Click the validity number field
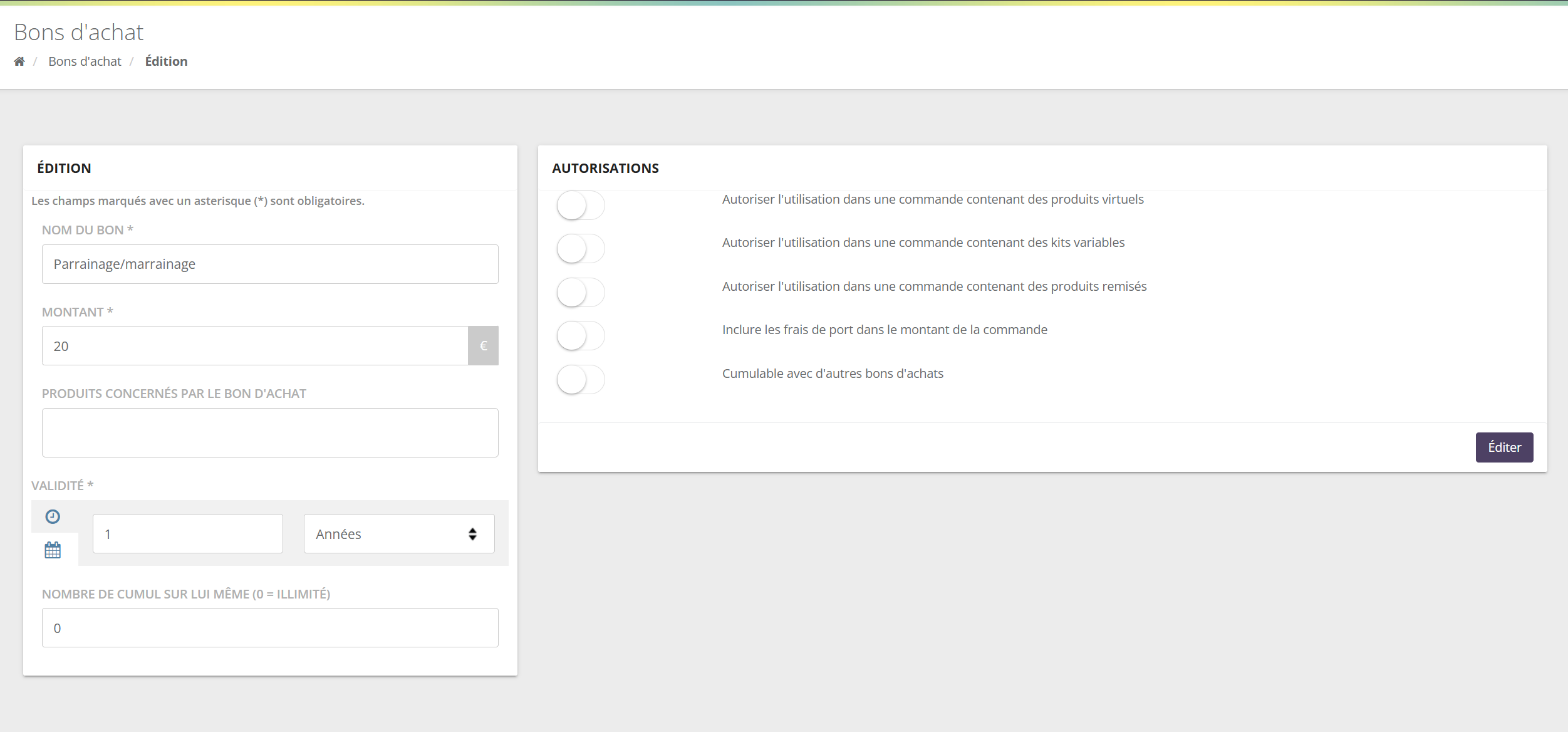 click(188, 534)
